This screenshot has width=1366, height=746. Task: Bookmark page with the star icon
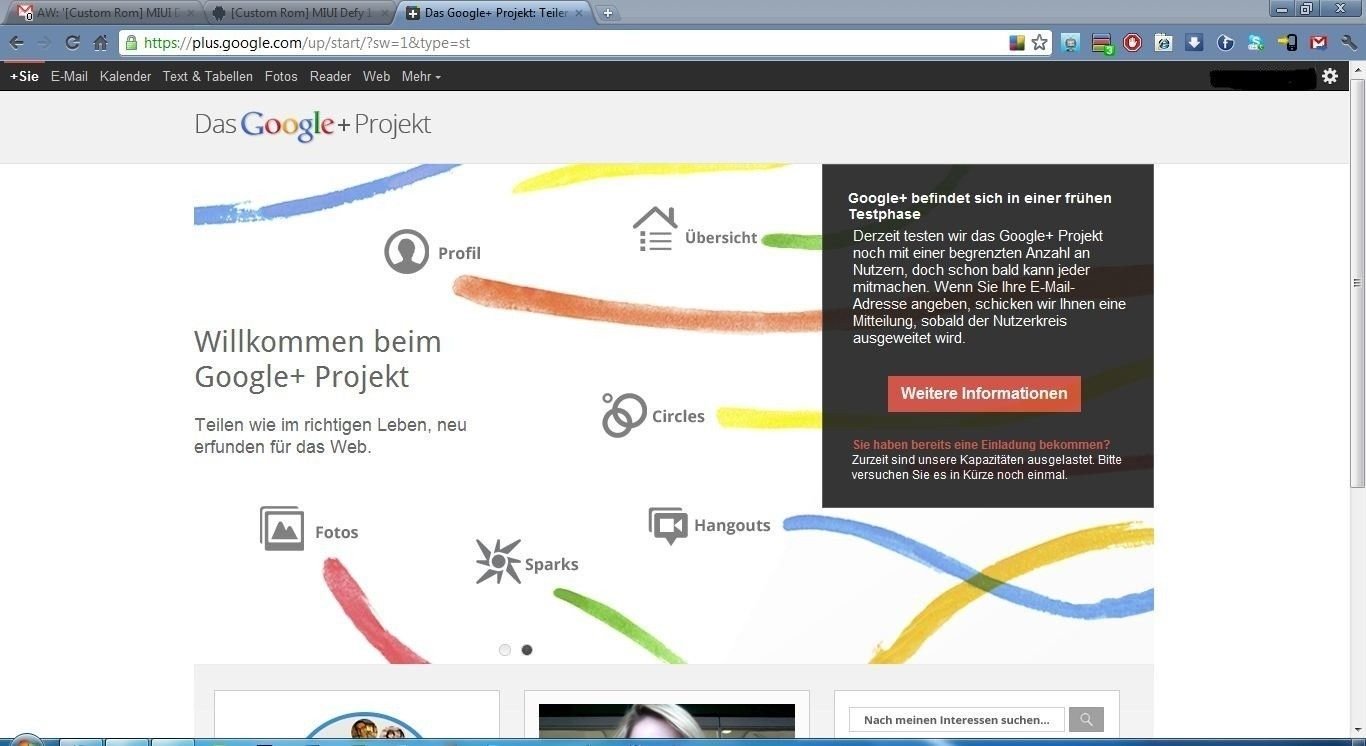tap(1040, 43)
